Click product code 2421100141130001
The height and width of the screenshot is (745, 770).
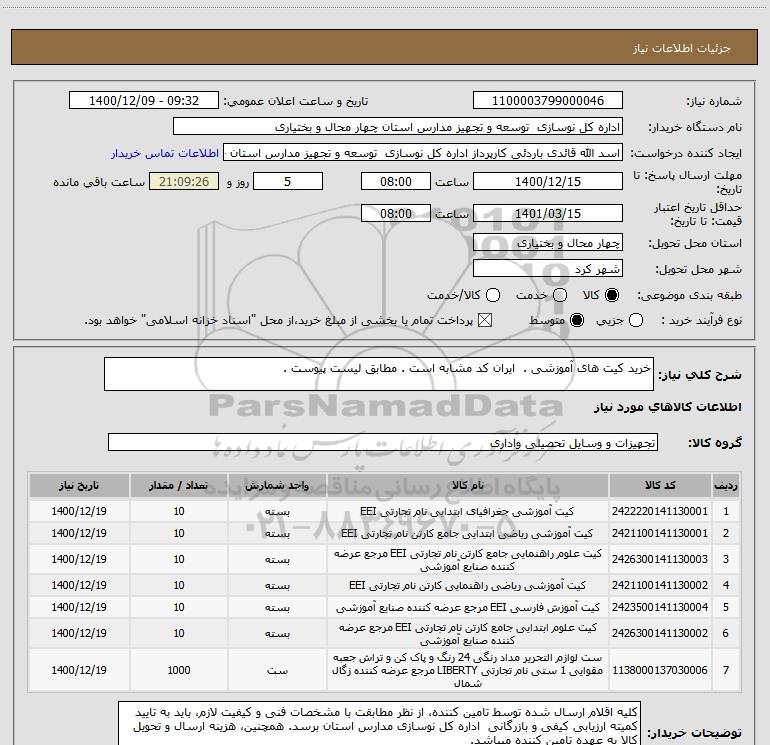660,533
